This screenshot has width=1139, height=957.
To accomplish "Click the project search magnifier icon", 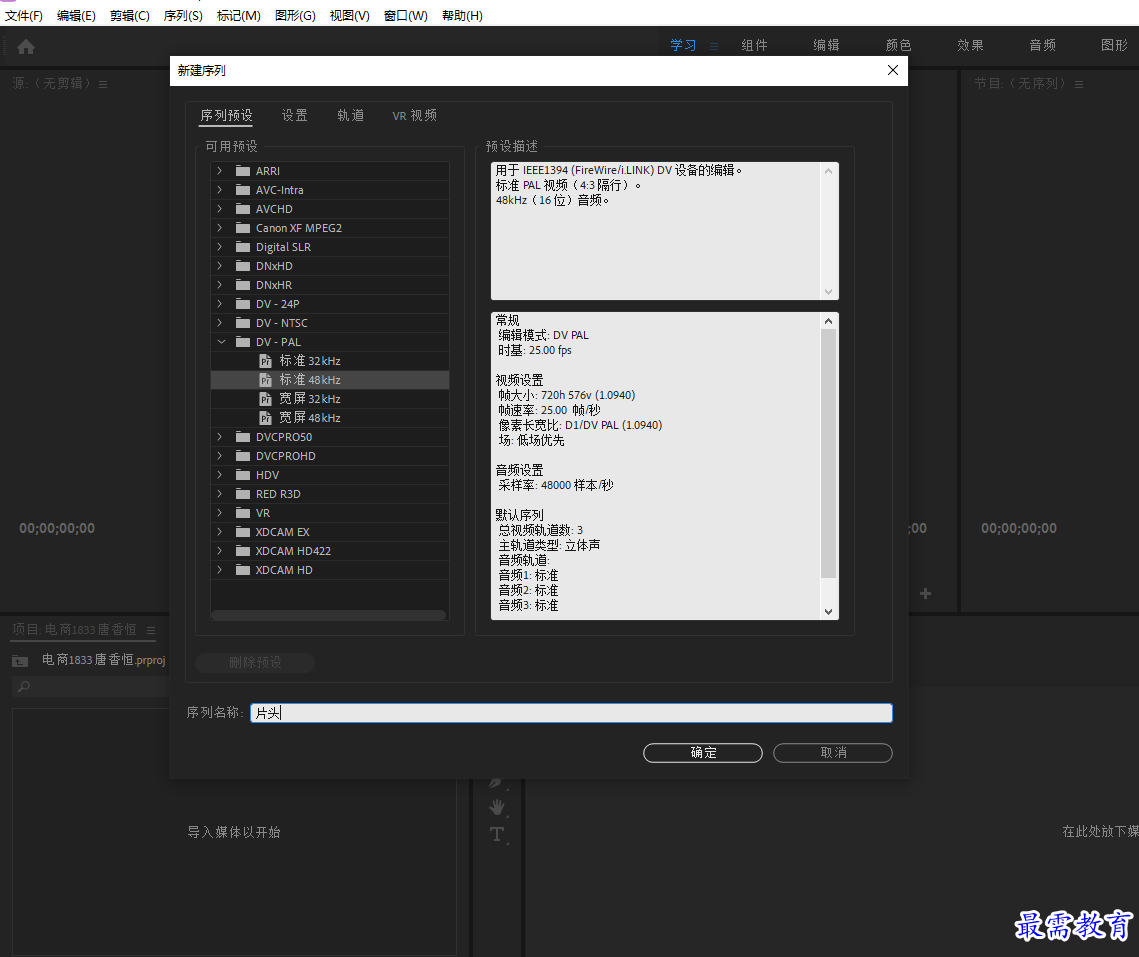I will click(x=24, y=686).
